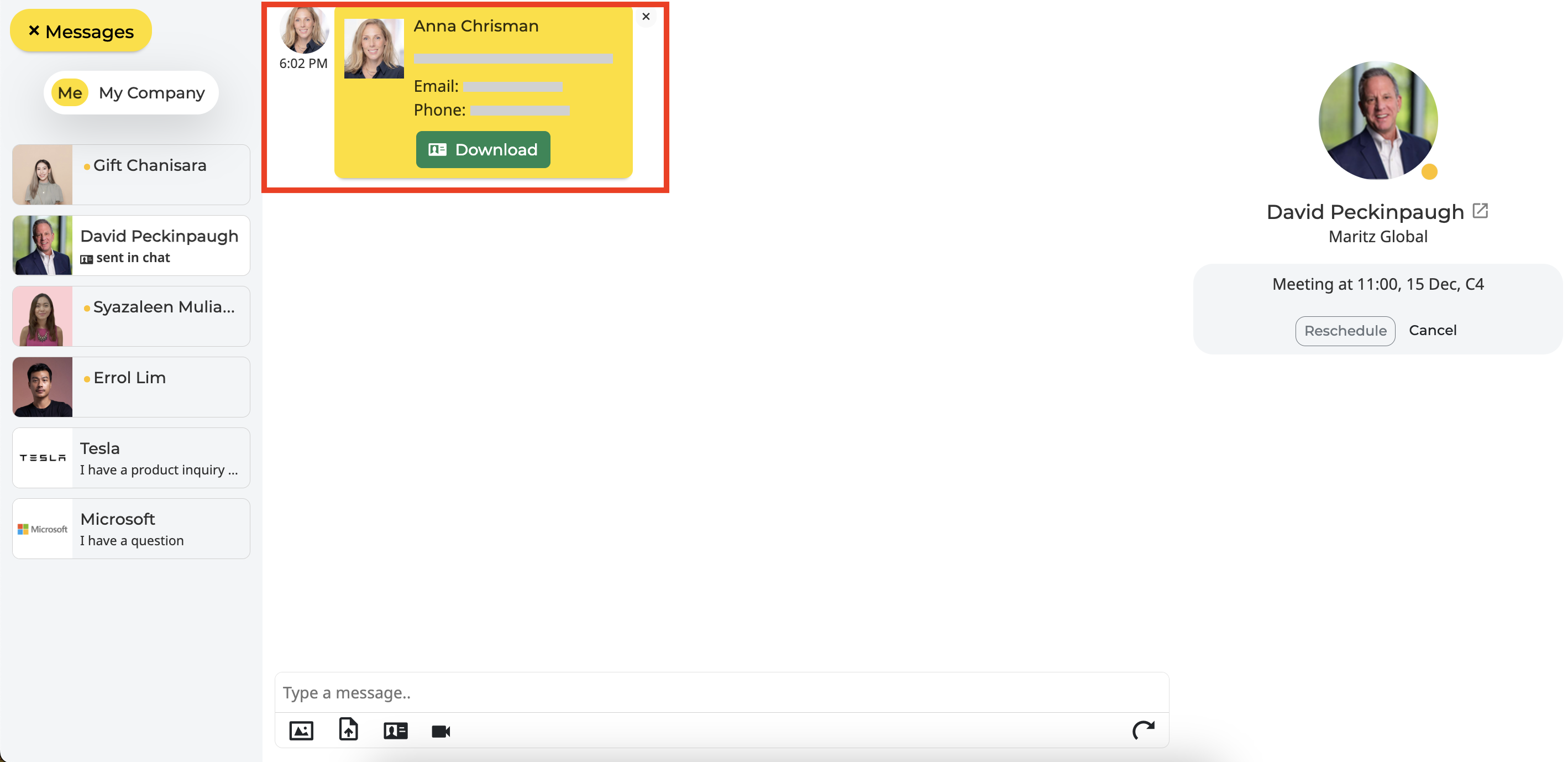
Task: Start a video call with camera icon
Action: coord(440,731)
